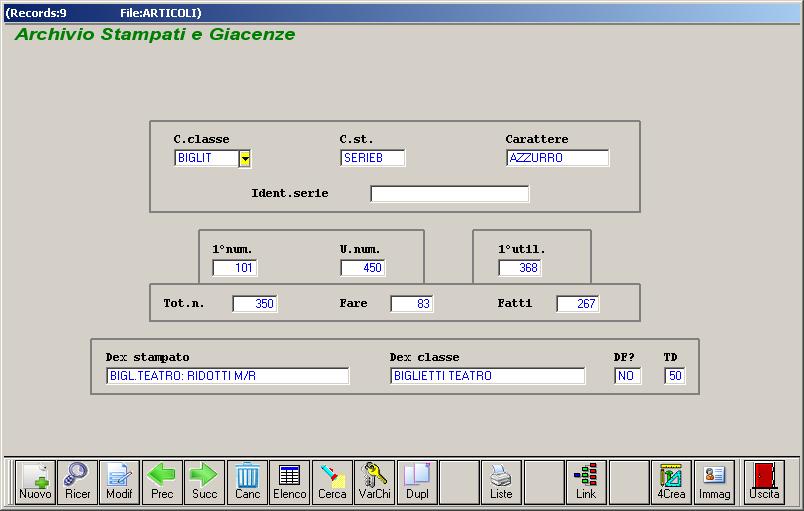Click the C.classe label

point(202,139)
